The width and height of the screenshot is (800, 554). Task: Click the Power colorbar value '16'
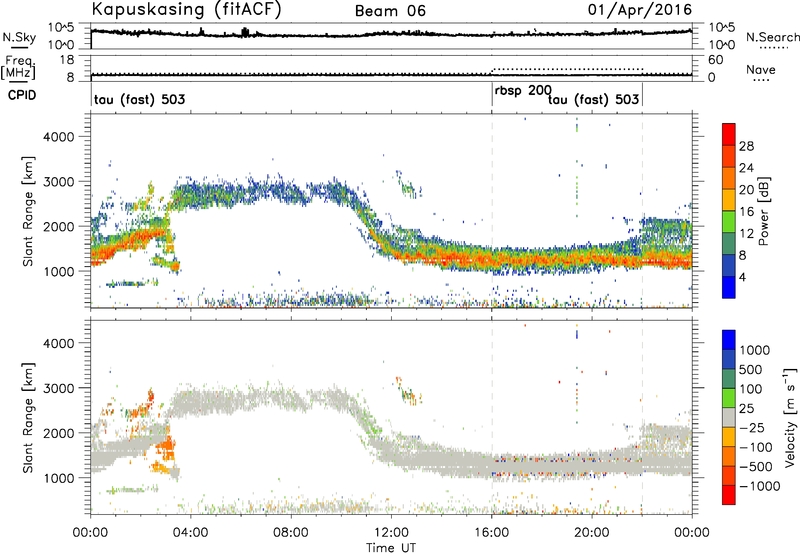[x=746, y=212]
